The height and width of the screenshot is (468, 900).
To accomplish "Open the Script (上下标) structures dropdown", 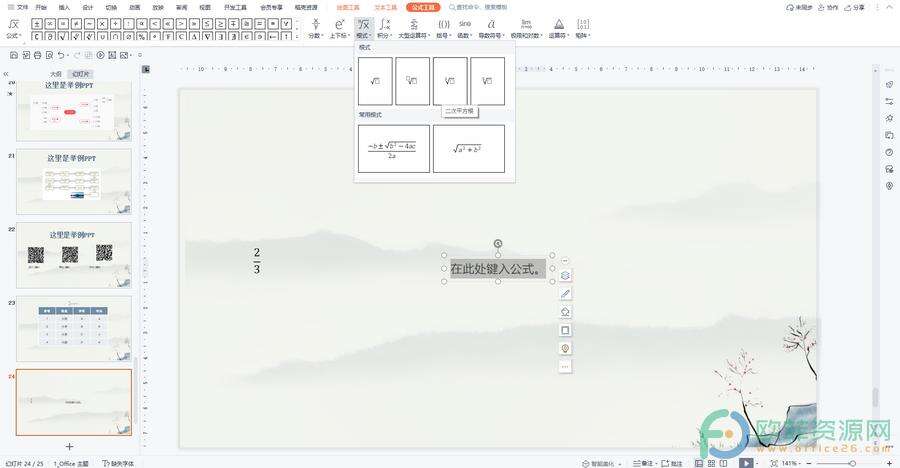I will pyautogui.click(x=339, y=28).
